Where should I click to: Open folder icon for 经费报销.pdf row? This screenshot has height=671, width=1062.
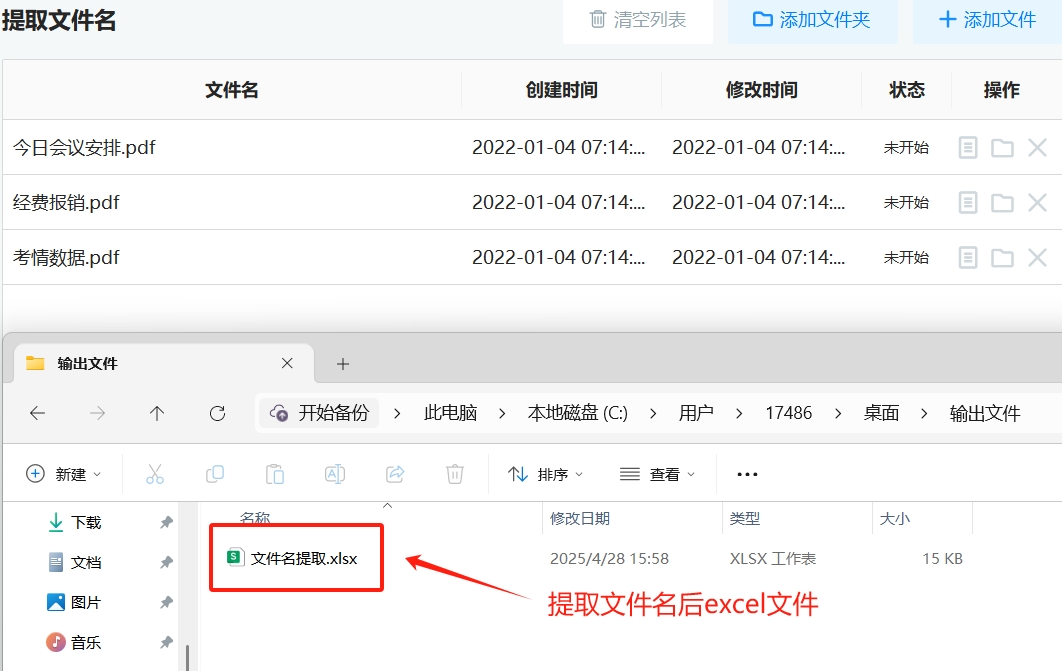1002,202
